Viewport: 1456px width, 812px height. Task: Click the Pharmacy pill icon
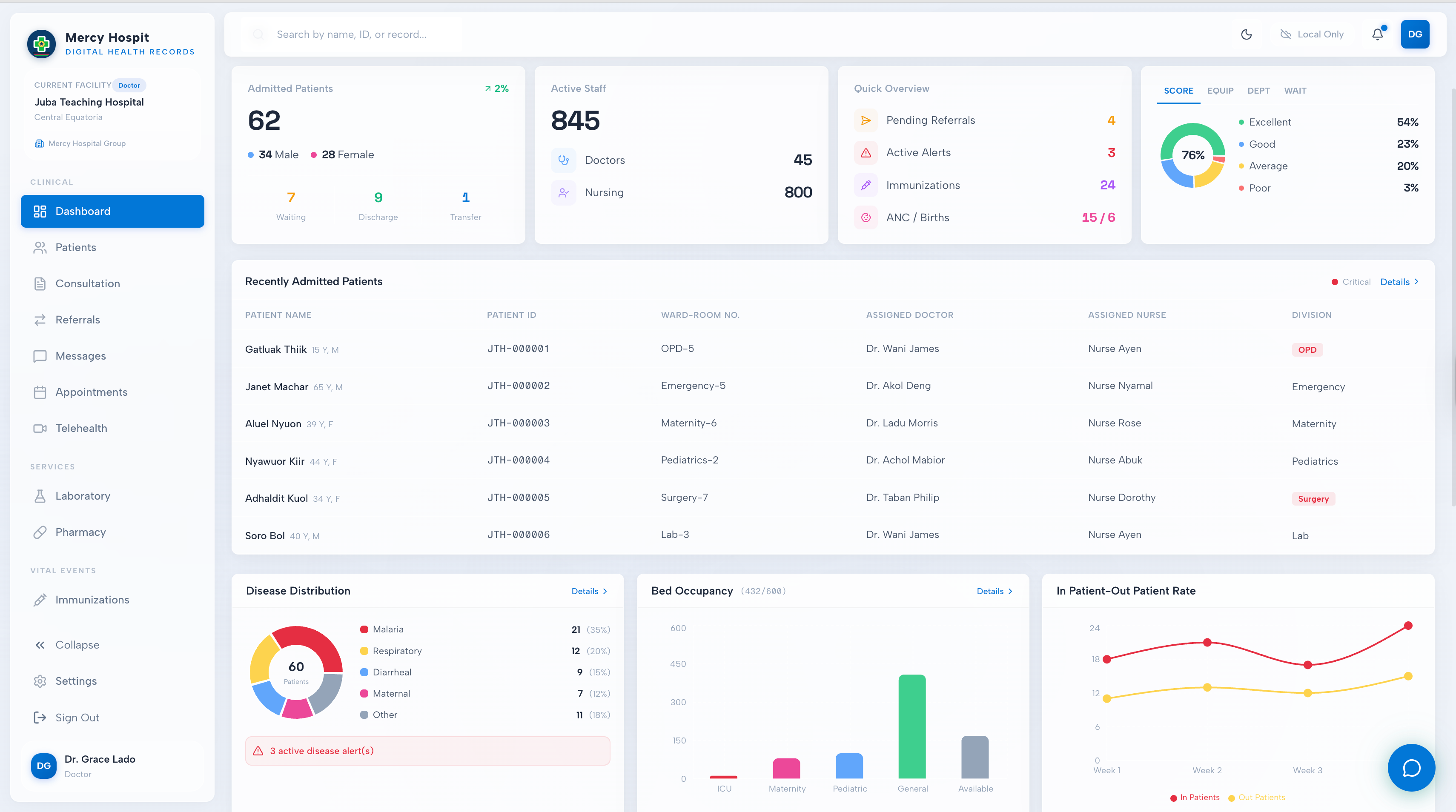[40, 532]
